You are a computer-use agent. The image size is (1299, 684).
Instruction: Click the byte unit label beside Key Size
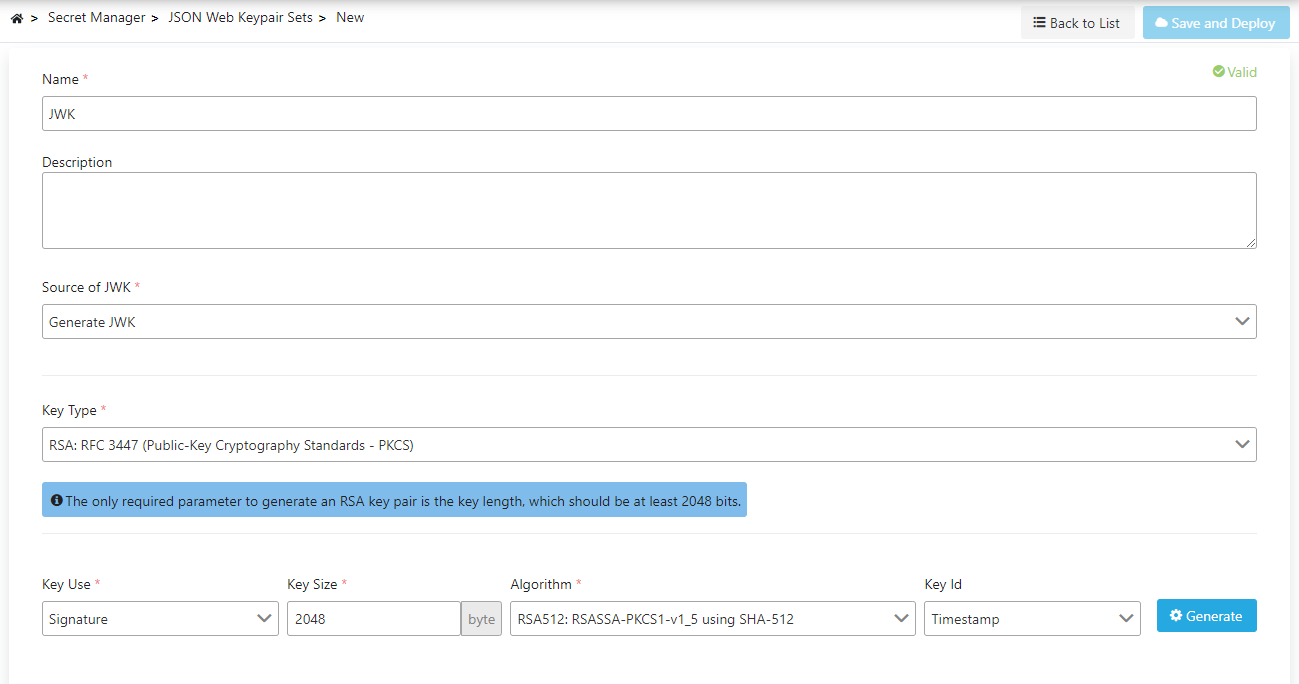click(x=481, y=619)
